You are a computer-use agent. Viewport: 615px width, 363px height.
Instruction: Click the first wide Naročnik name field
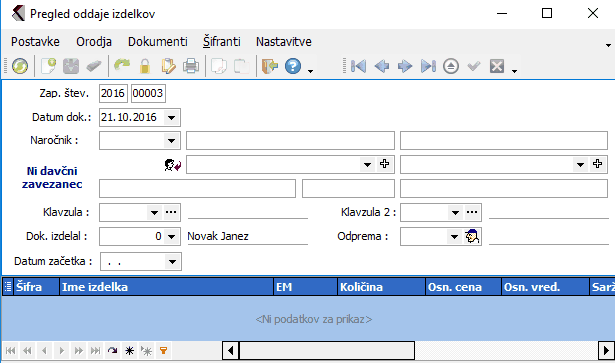pyautogui.click(x=290, y=141)
